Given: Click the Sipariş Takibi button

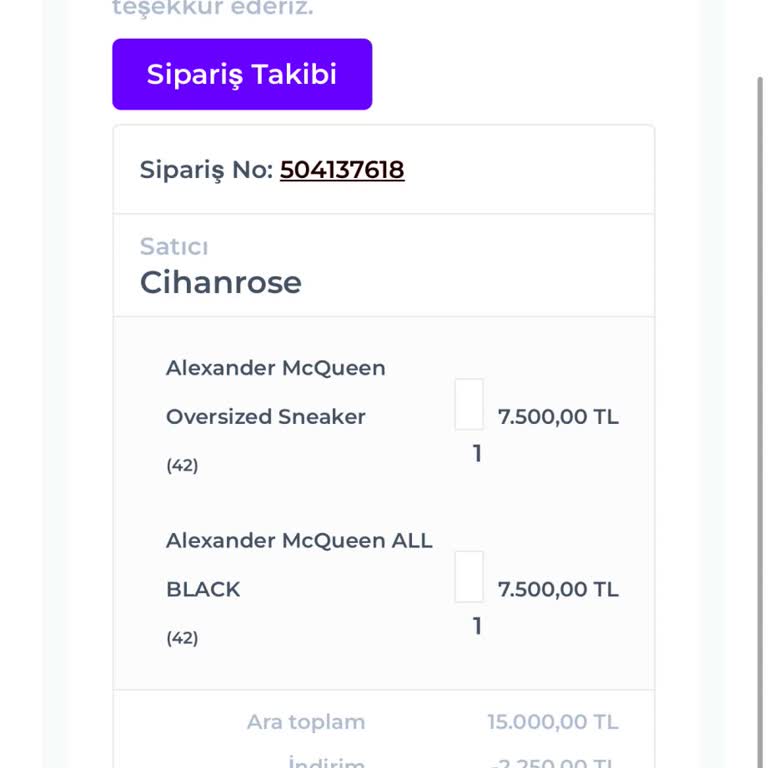Looking at the screenshot, I should [x=242, y=74].
